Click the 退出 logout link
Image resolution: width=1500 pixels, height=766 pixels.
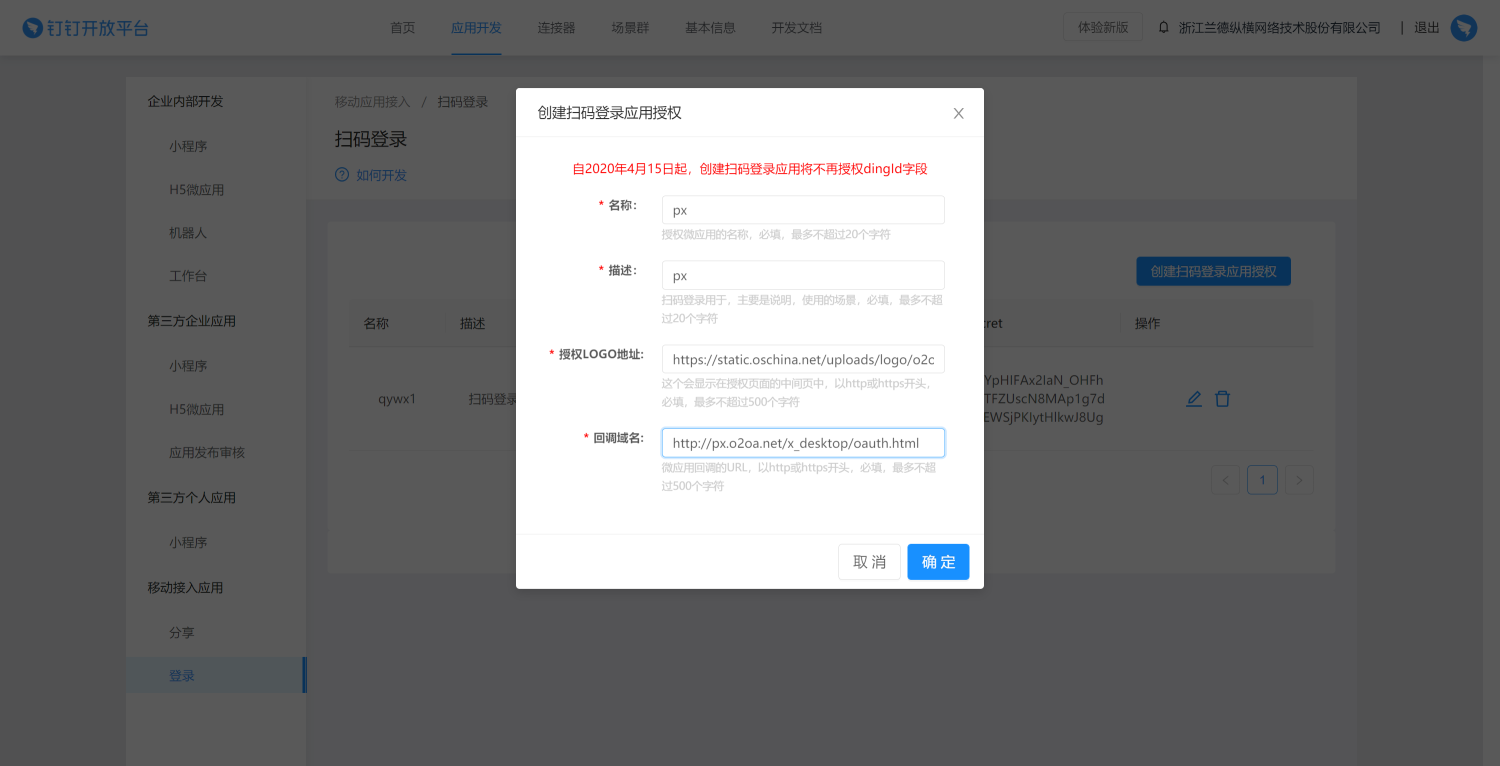click(1427, 28)
